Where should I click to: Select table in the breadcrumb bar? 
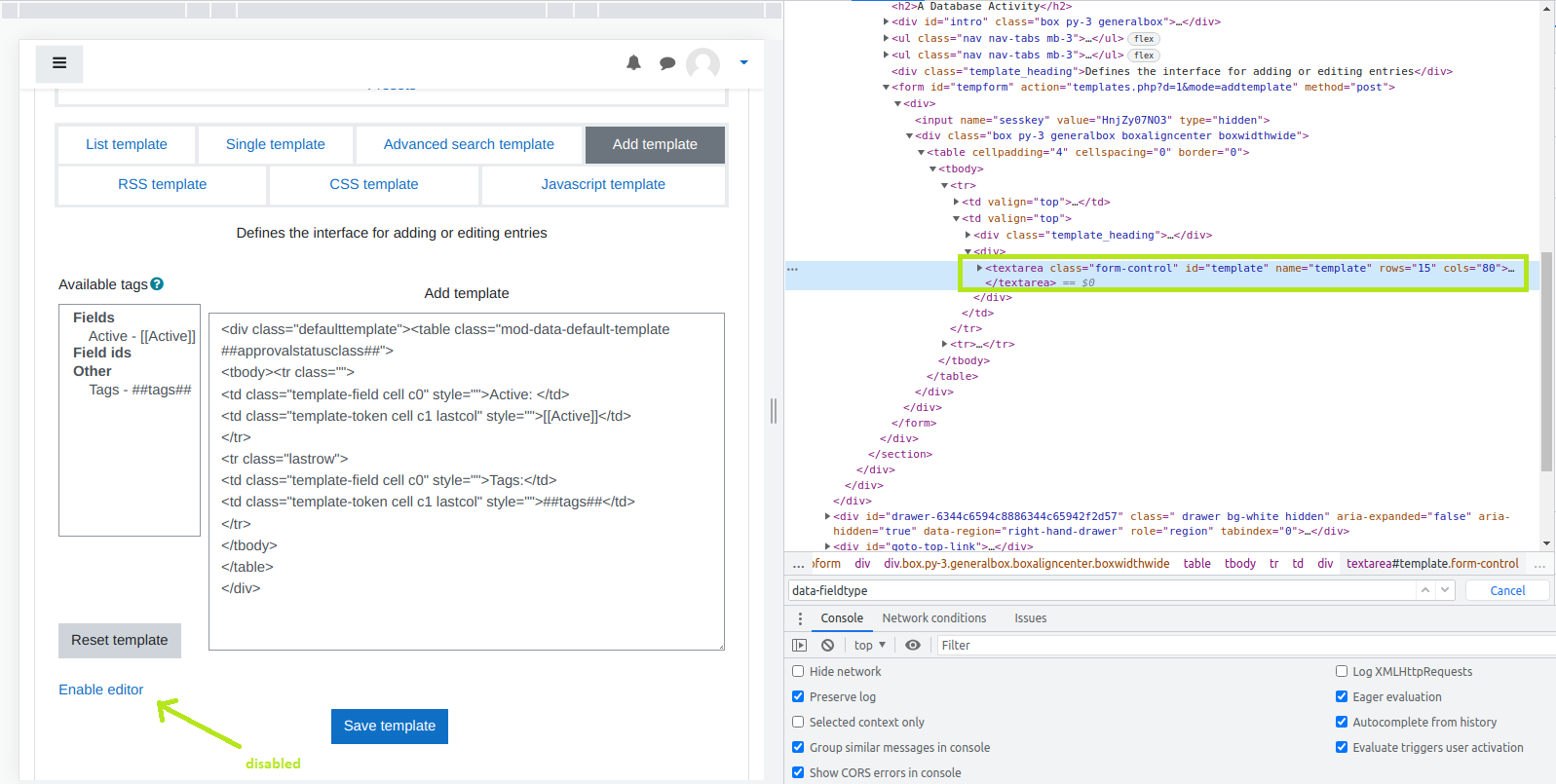click(x=1197, y=564)
